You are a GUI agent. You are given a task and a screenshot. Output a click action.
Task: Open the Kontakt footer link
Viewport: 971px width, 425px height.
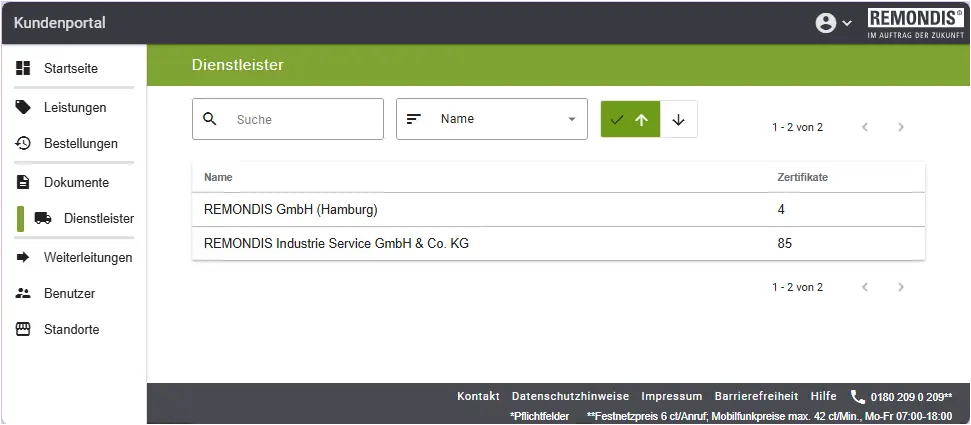coord(478,396)
